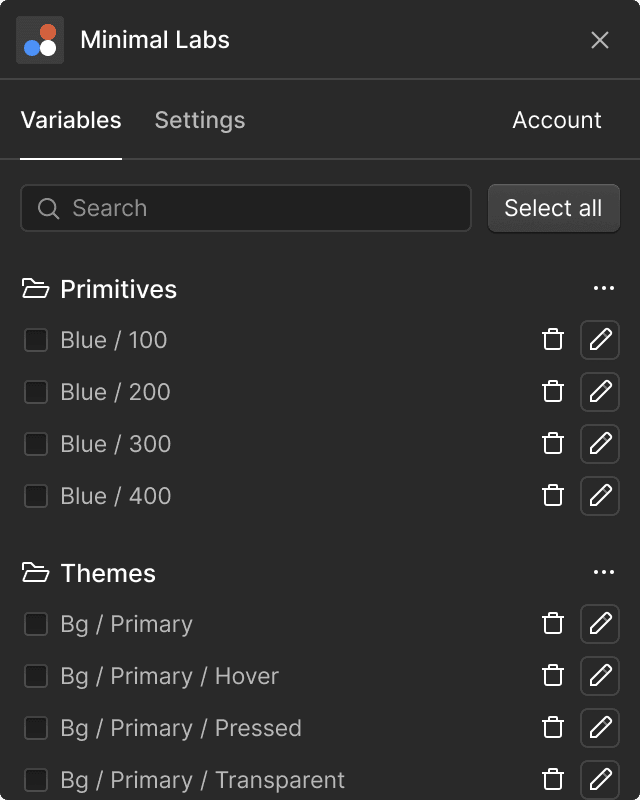Switch to the Settings tab

pos(200,120)
